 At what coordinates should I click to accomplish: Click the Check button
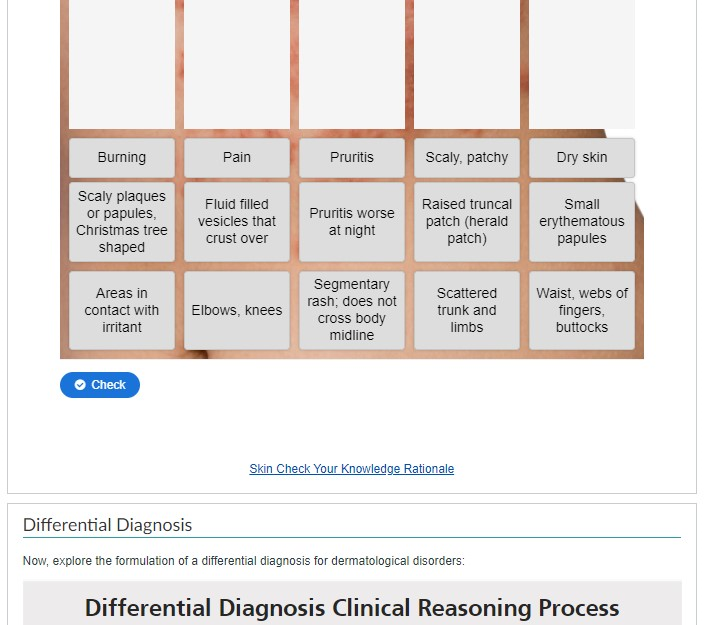(100, 385)
